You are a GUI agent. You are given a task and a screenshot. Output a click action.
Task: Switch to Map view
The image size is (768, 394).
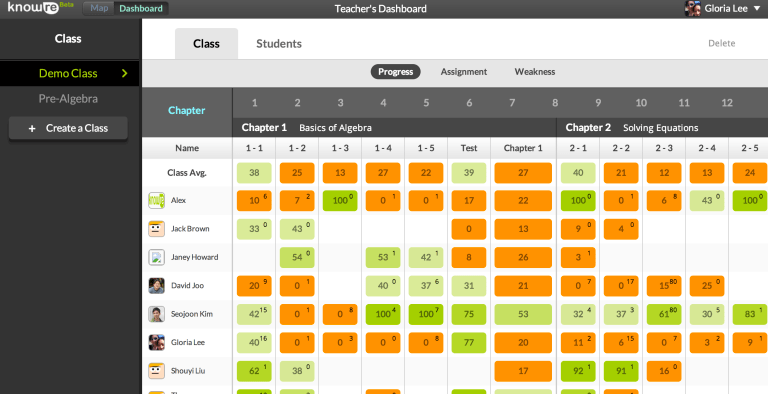tap(99, 8)
